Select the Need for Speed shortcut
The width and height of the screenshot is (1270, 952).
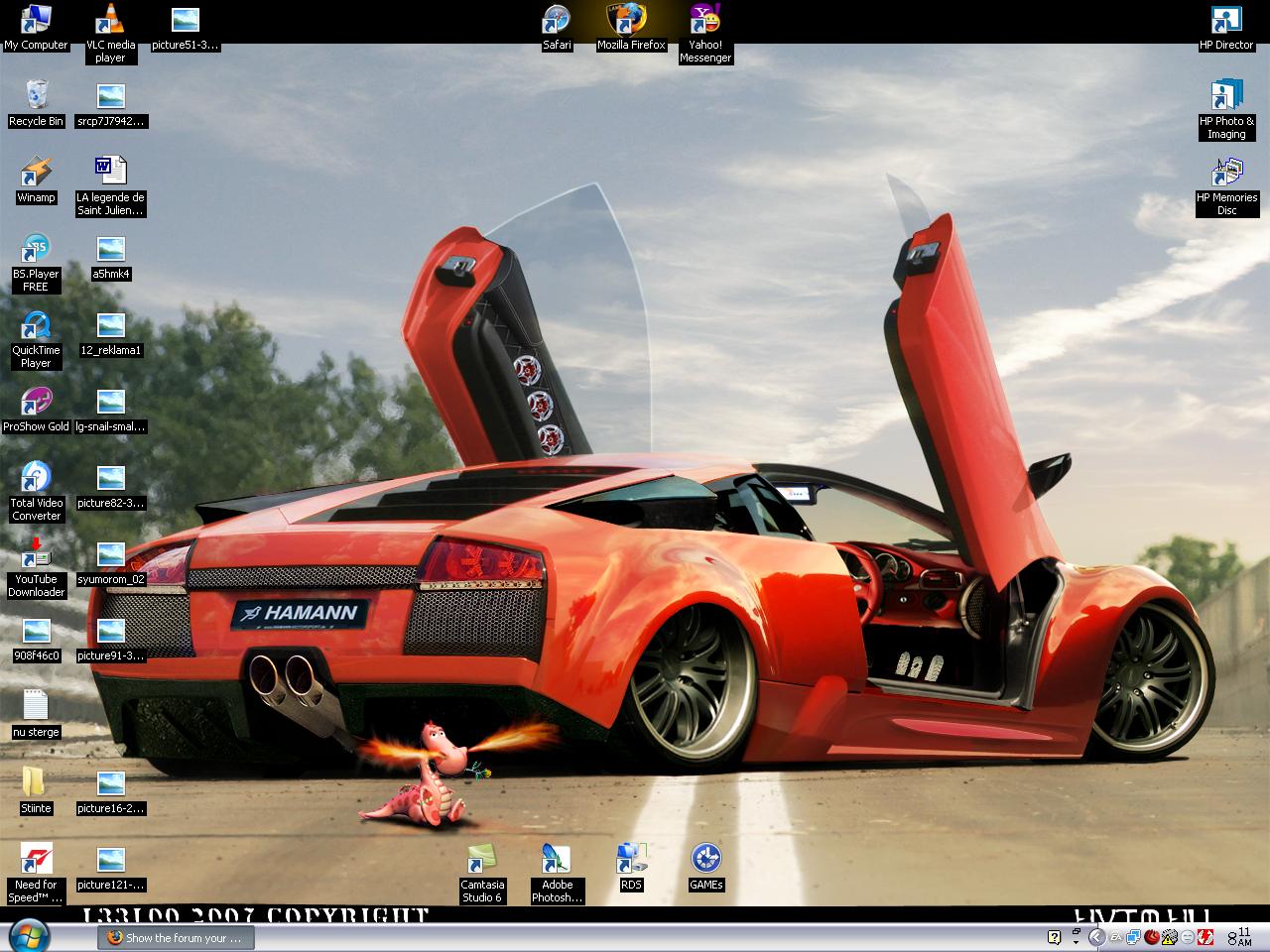(36, 874)
